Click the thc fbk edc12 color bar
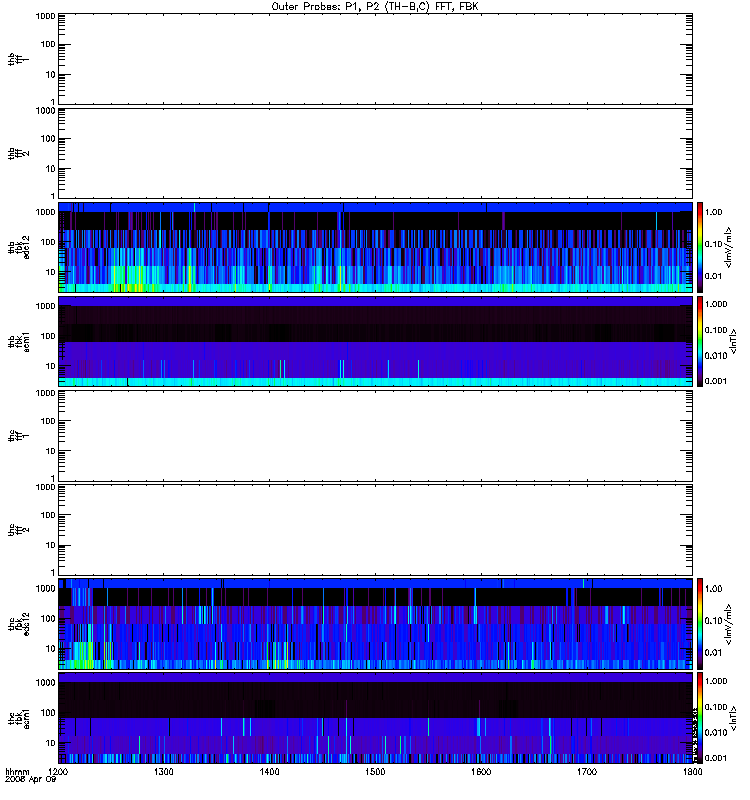The image size is (750, 800). tap(700, 623)
